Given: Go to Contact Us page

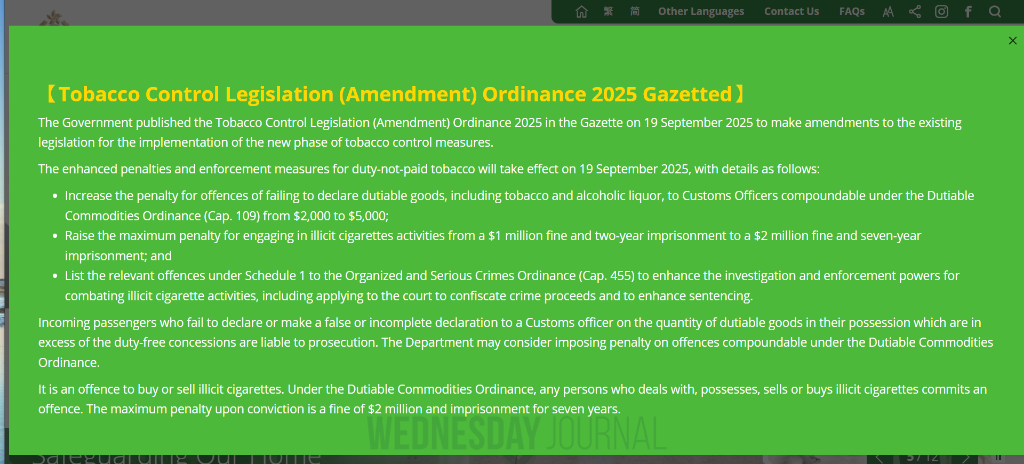Looking at the screenshot, I should 791,12.
